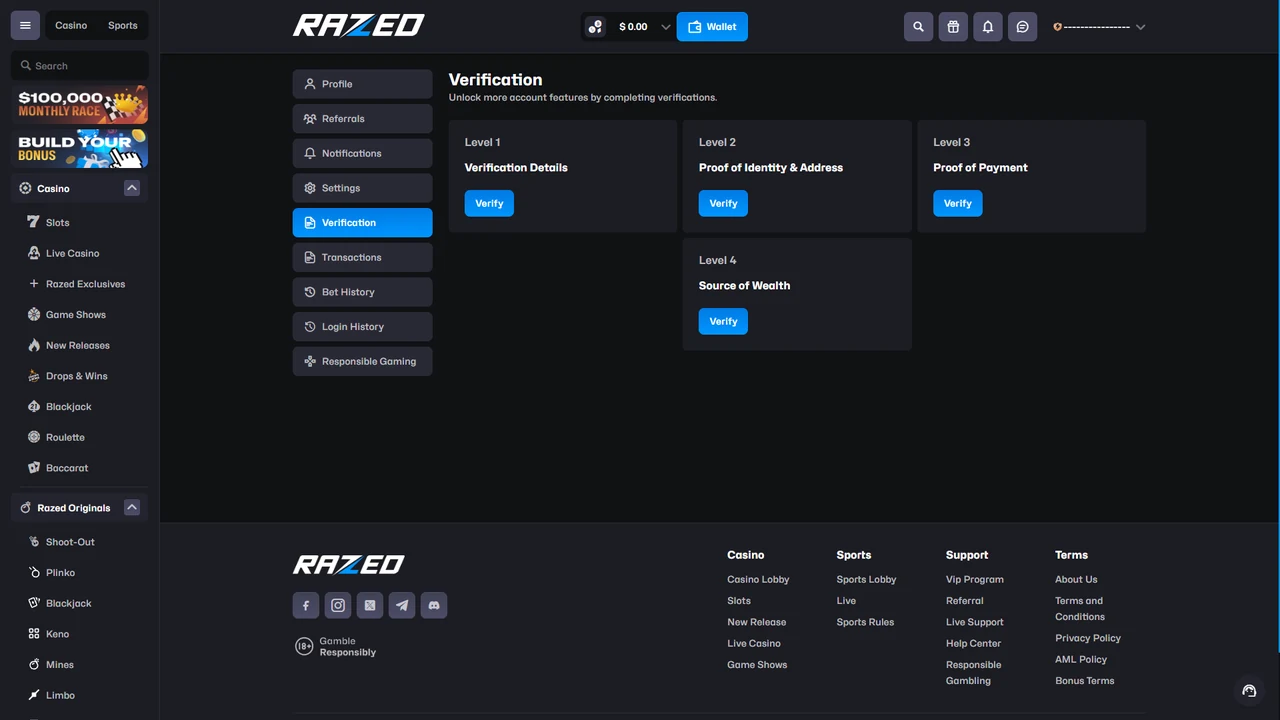
Task: Switch to the Casino tab
Action: point(71,26)
